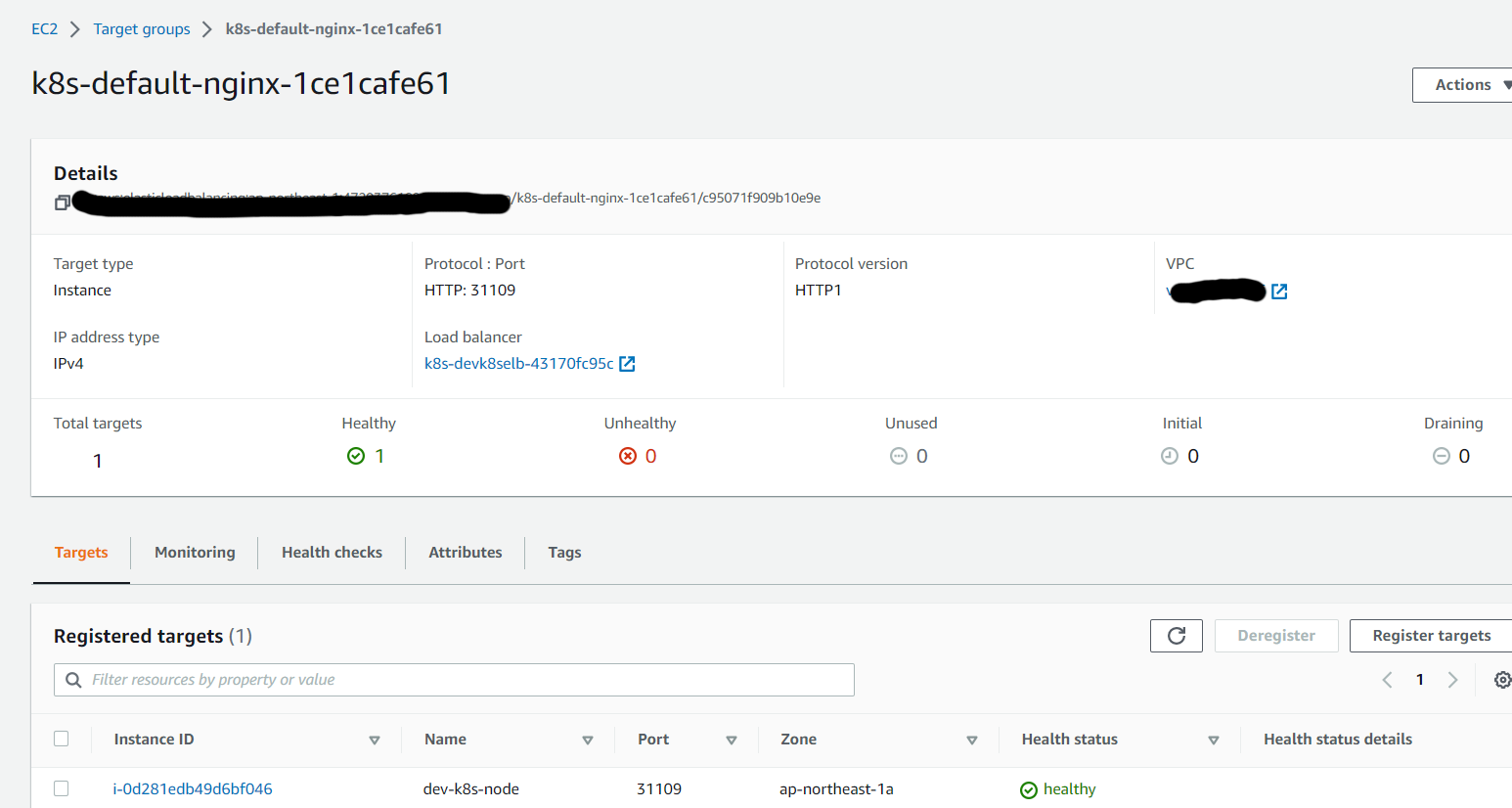Open the Monitoring tab
1512x808 pixels.
pyautogui.click(x=195, y=553)
